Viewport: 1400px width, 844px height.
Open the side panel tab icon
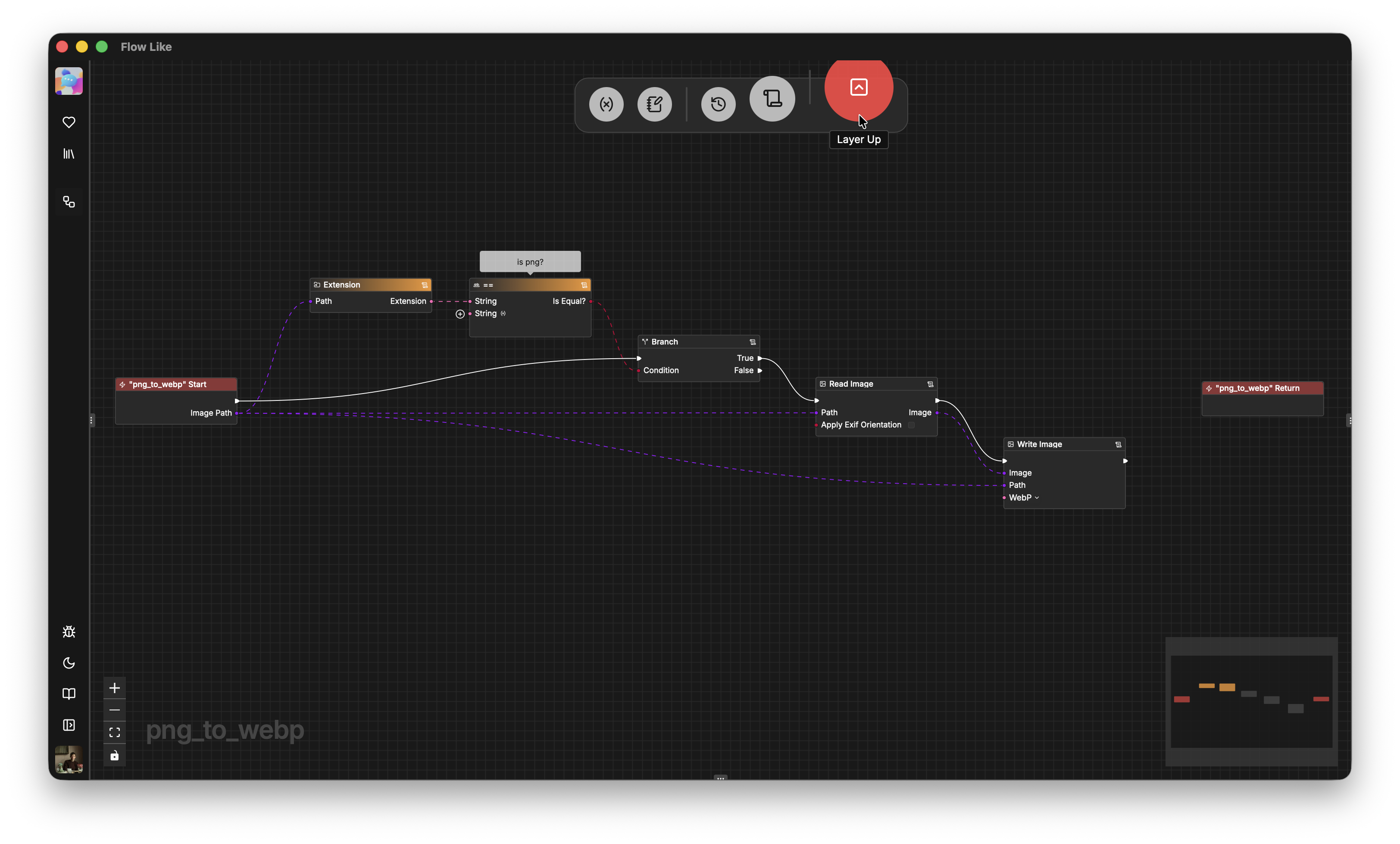[x=69, y=725]
